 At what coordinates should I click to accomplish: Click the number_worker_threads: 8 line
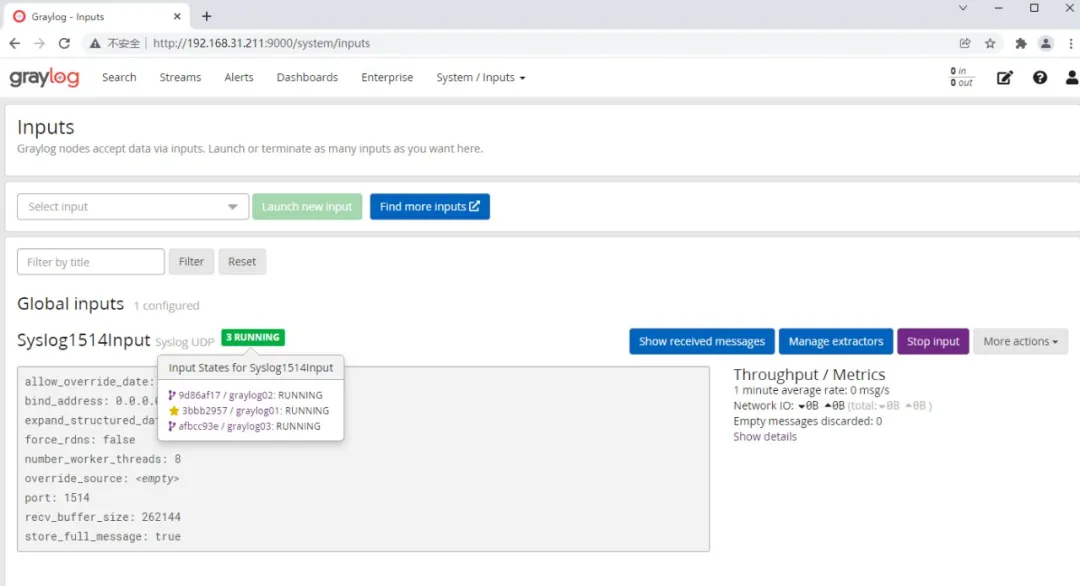tap(103, 459)
